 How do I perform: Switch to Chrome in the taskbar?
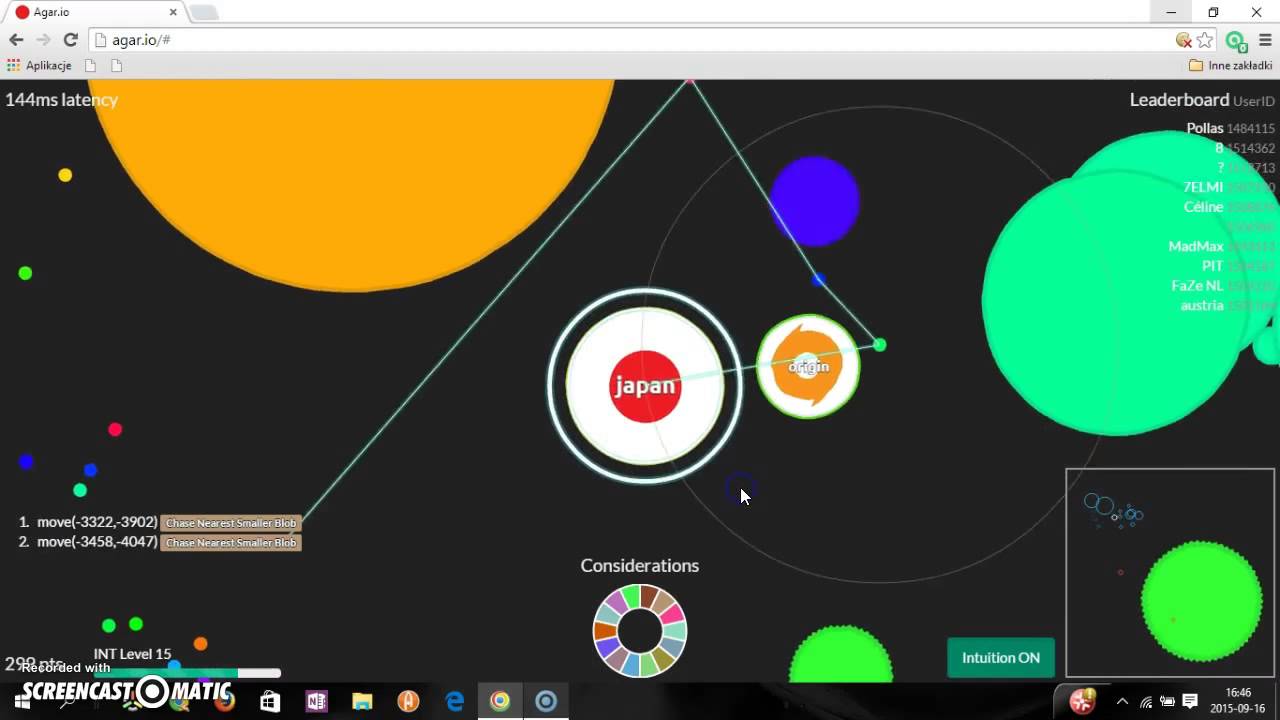tap(500, 701)
